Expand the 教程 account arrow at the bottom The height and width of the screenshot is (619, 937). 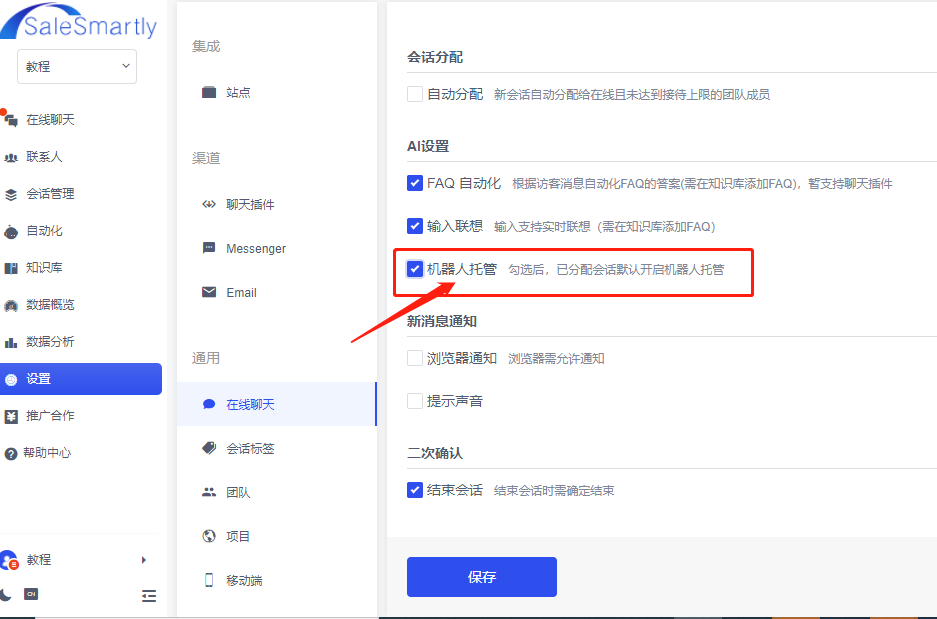coord(143,560)
